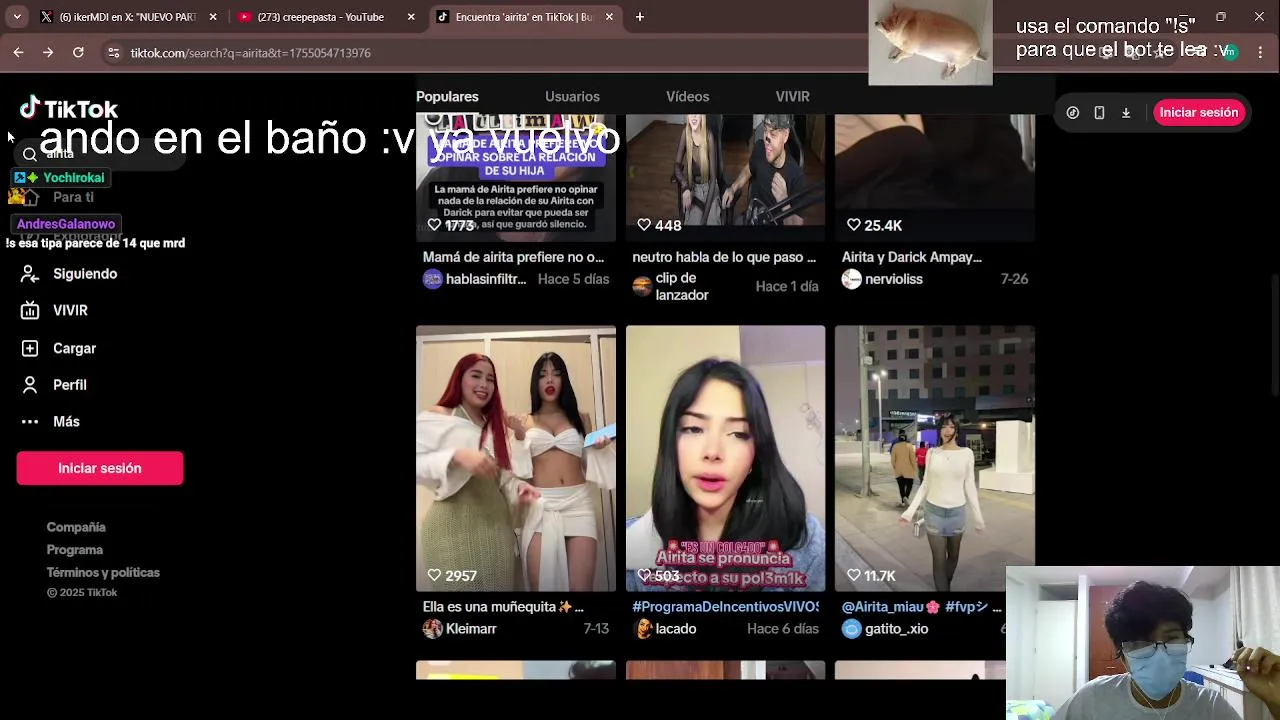The width and height of the screenshot is (1280, 720).
Task: Open Perfil in the sidebar
Action: tap(70, 385)
